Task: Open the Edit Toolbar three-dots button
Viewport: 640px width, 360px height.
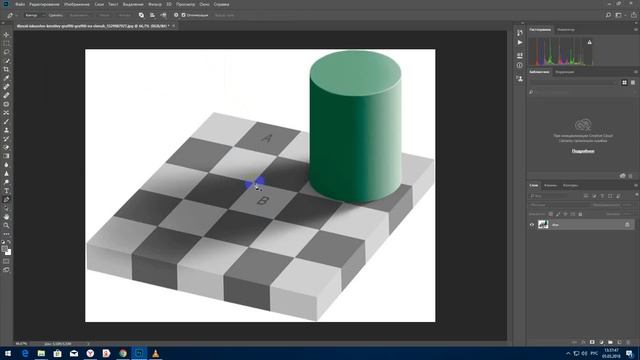Action: point(6,234)
